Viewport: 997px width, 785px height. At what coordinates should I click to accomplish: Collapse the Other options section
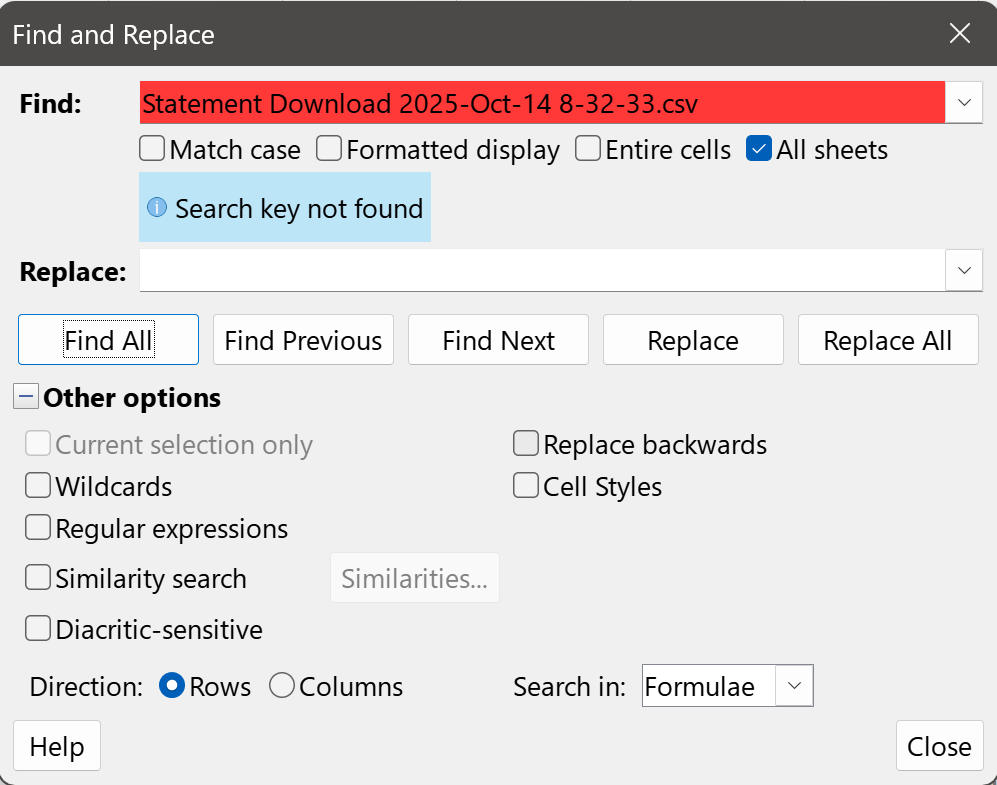pos(26,397)
